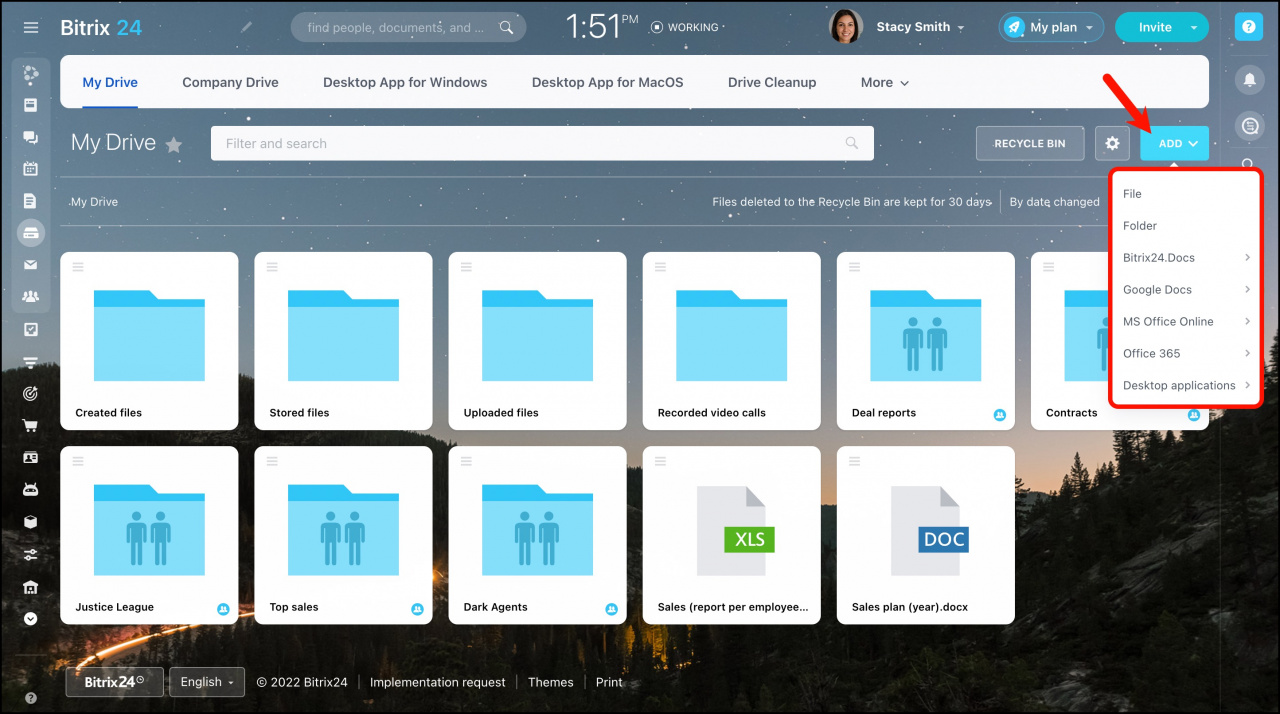Open the Justice League folder
The image size is (1280, 714).
coord(149,535)
